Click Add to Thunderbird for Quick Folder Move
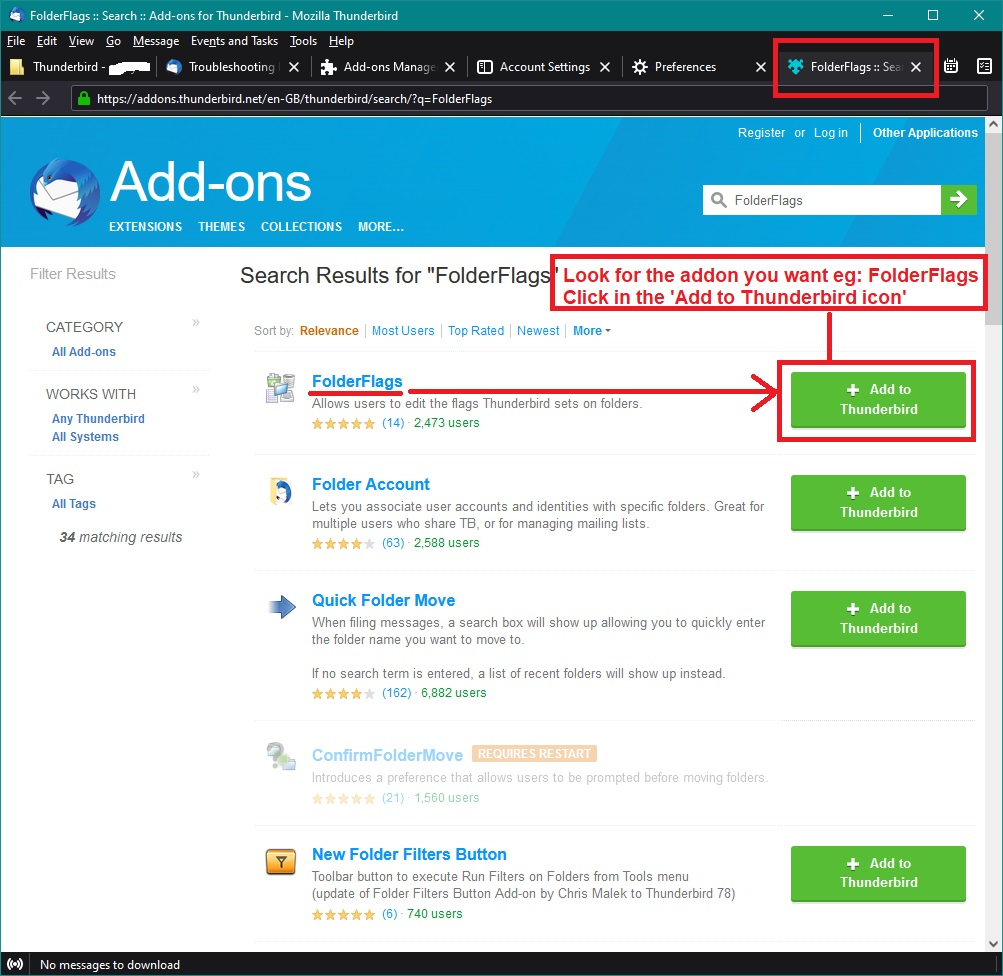Screen dimensions: 1003x976 [x=878, y=618]
